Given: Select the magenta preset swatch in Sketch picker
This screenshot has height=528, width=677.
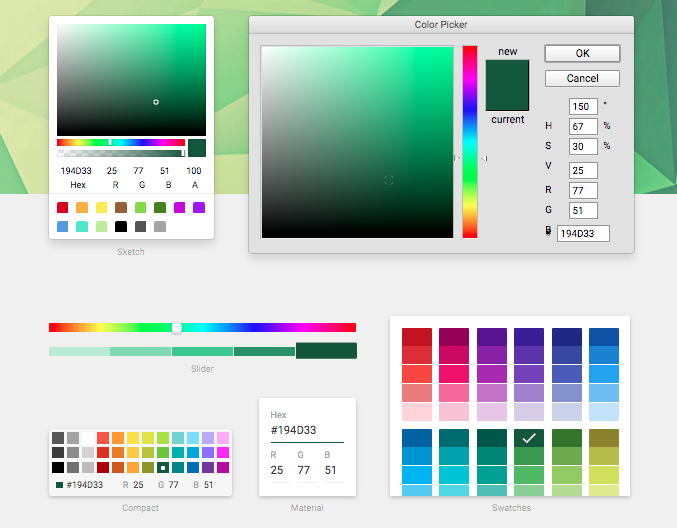Looking at the screenshot, I should pyautogui.click(x=180, y=208).
